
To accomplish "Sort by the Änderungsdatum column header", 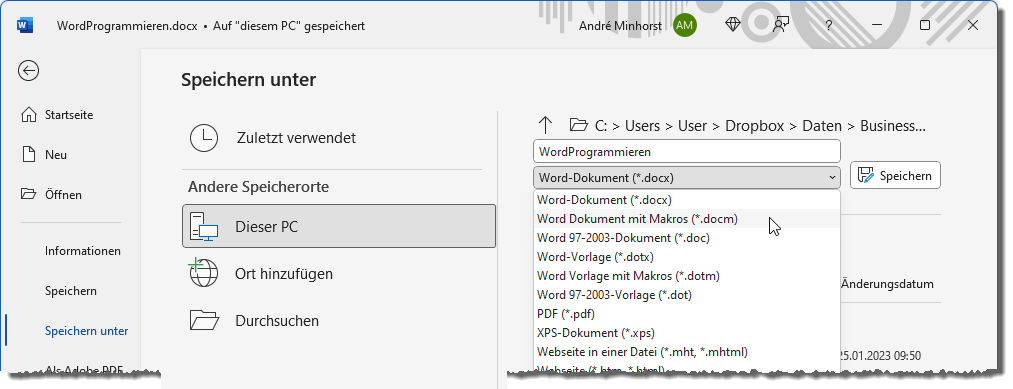I will pyautogui.click(x=888, y=284).
